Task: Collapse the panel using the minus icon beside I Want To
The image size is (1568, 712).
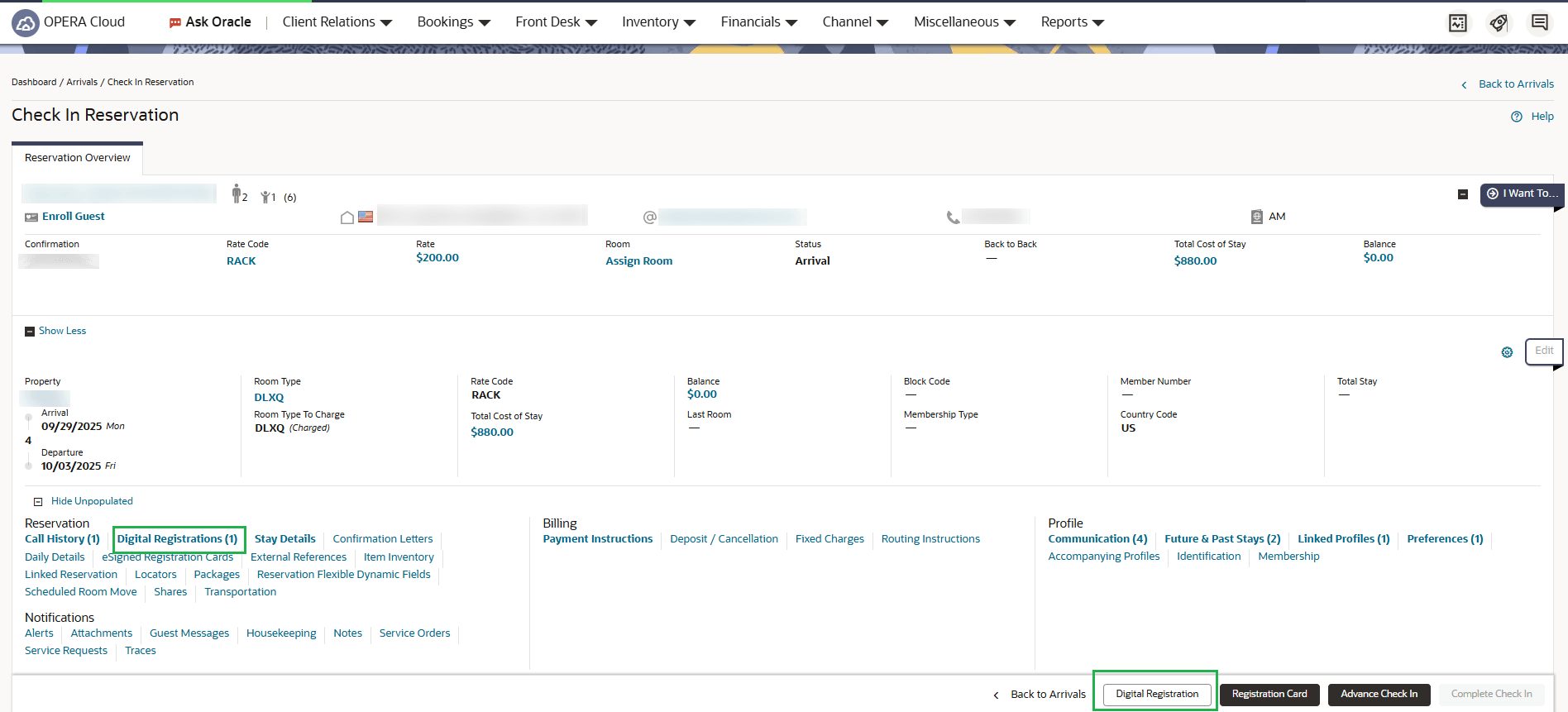Action: (1463, 194)
